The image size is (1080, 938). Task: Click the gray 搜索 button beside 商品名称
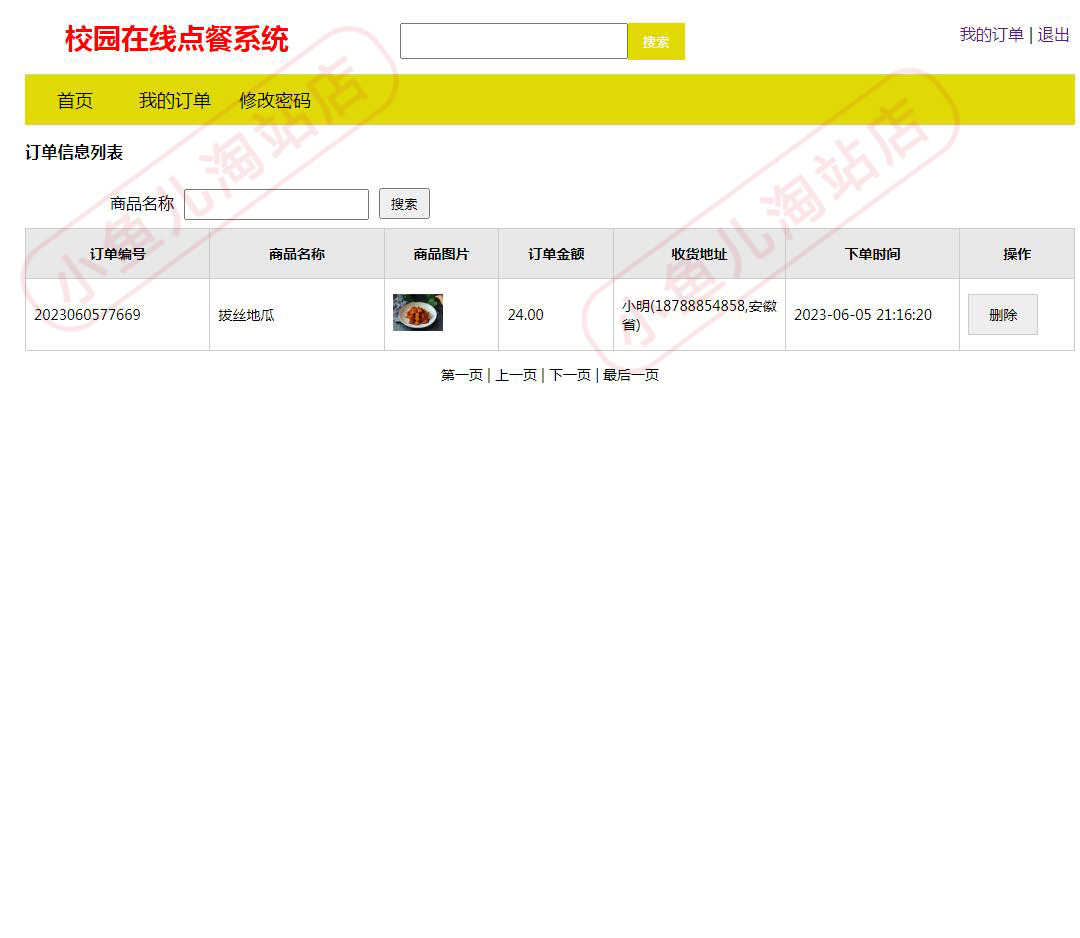click(404, 204)
